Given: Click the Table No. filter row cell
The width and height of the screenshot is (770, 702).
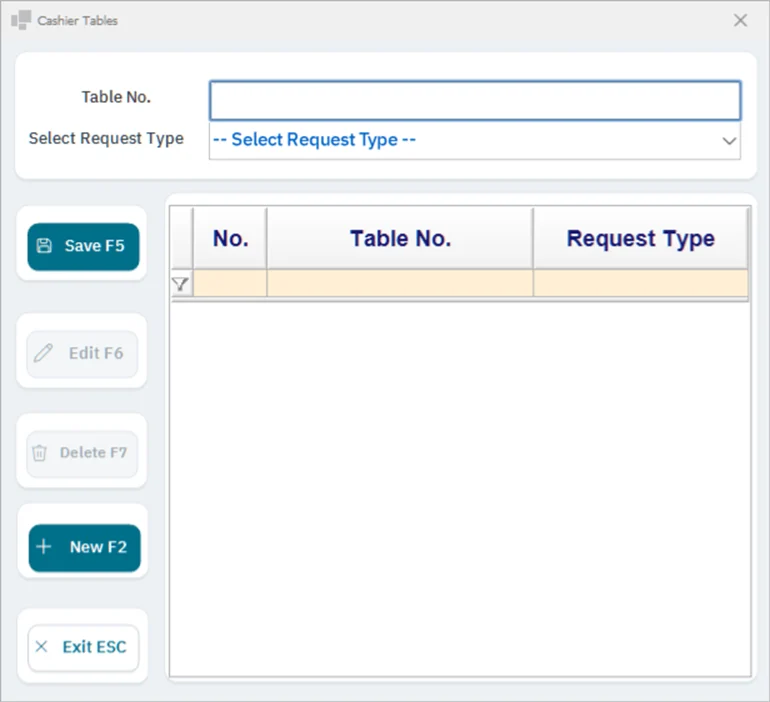Looking at the screenshot, I should tap(400, 283).
